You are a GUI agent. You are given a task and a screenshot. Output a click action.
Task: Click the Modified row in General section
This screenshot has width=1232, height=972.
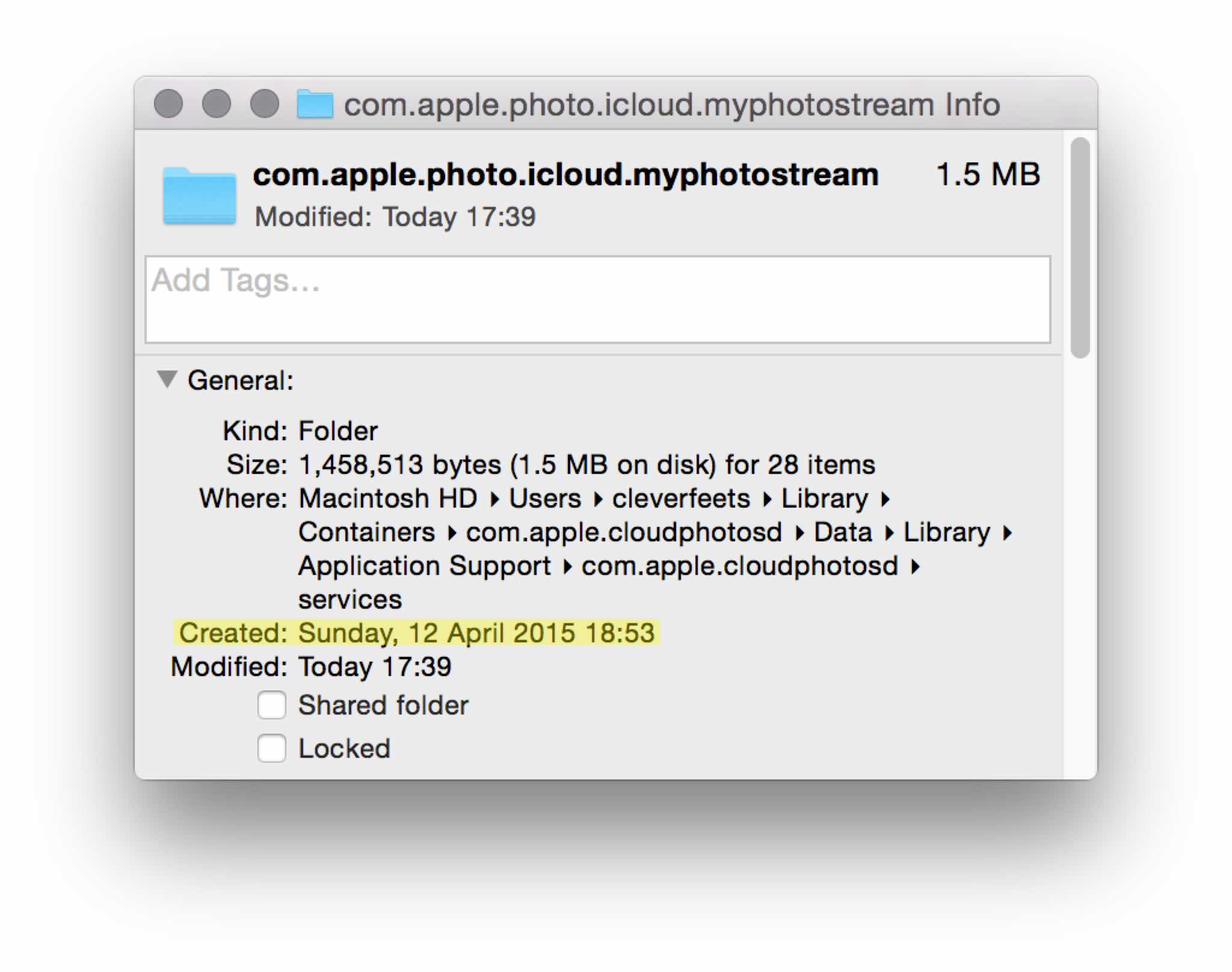[374, 667]
